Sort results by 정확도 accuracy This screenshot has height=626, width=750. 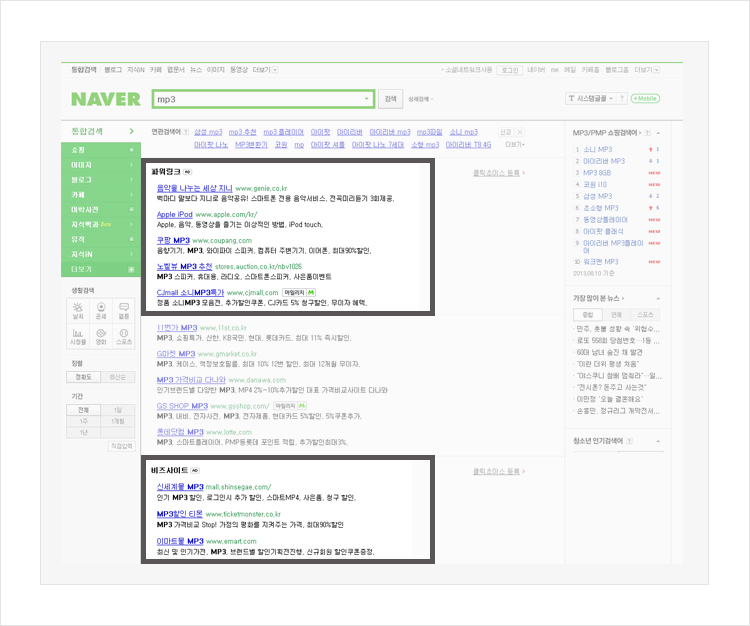click(x=83, y=377)
